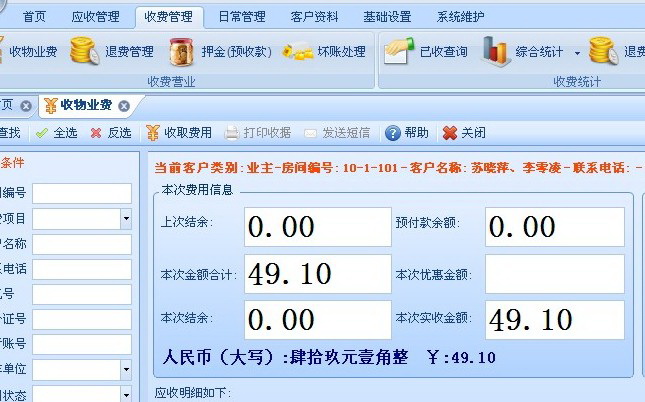
Task: Open 坏账处理 from the ribbon
Action: coord(341,52)
